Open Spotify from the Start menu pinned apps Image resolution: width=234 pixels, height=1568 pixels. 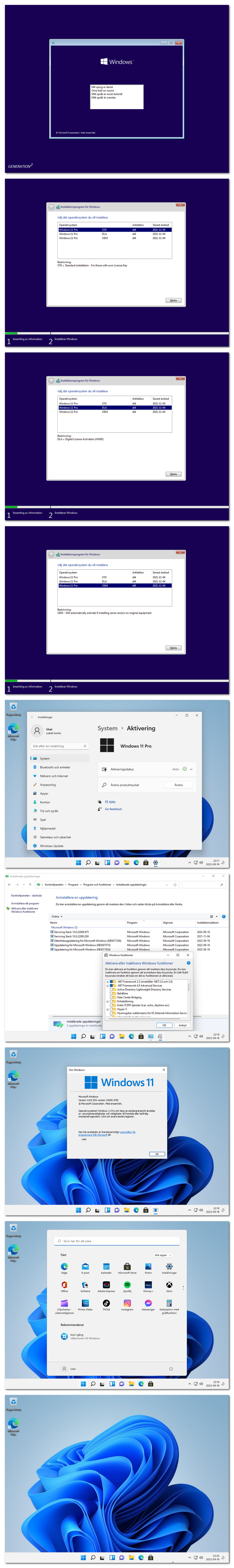[x=127, y=1284]
